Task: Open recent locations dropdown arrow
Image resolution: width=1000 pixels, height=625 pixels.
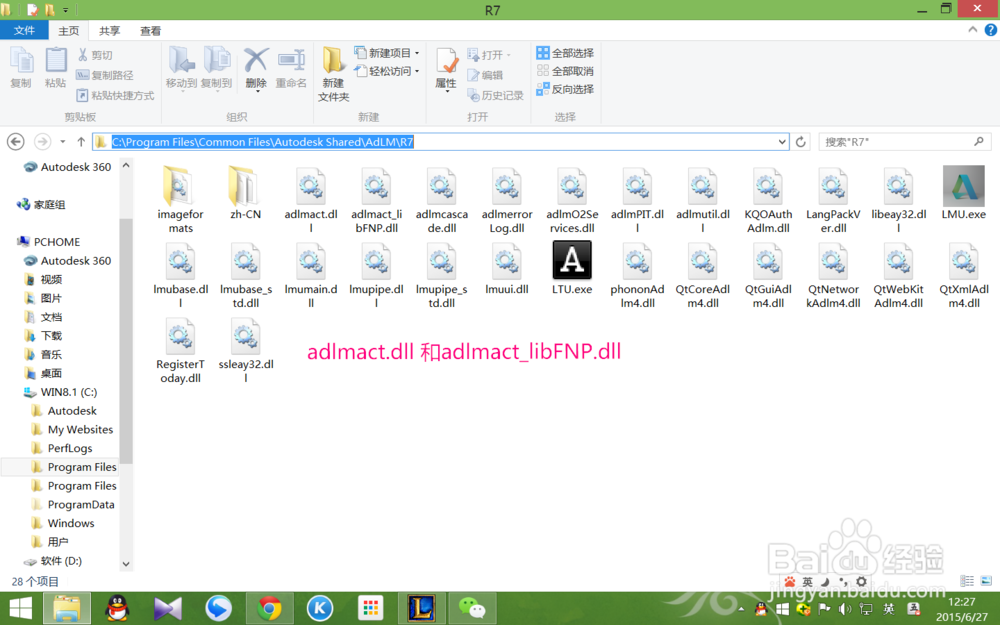Action: pyautogui.click(x=62, y=142)
